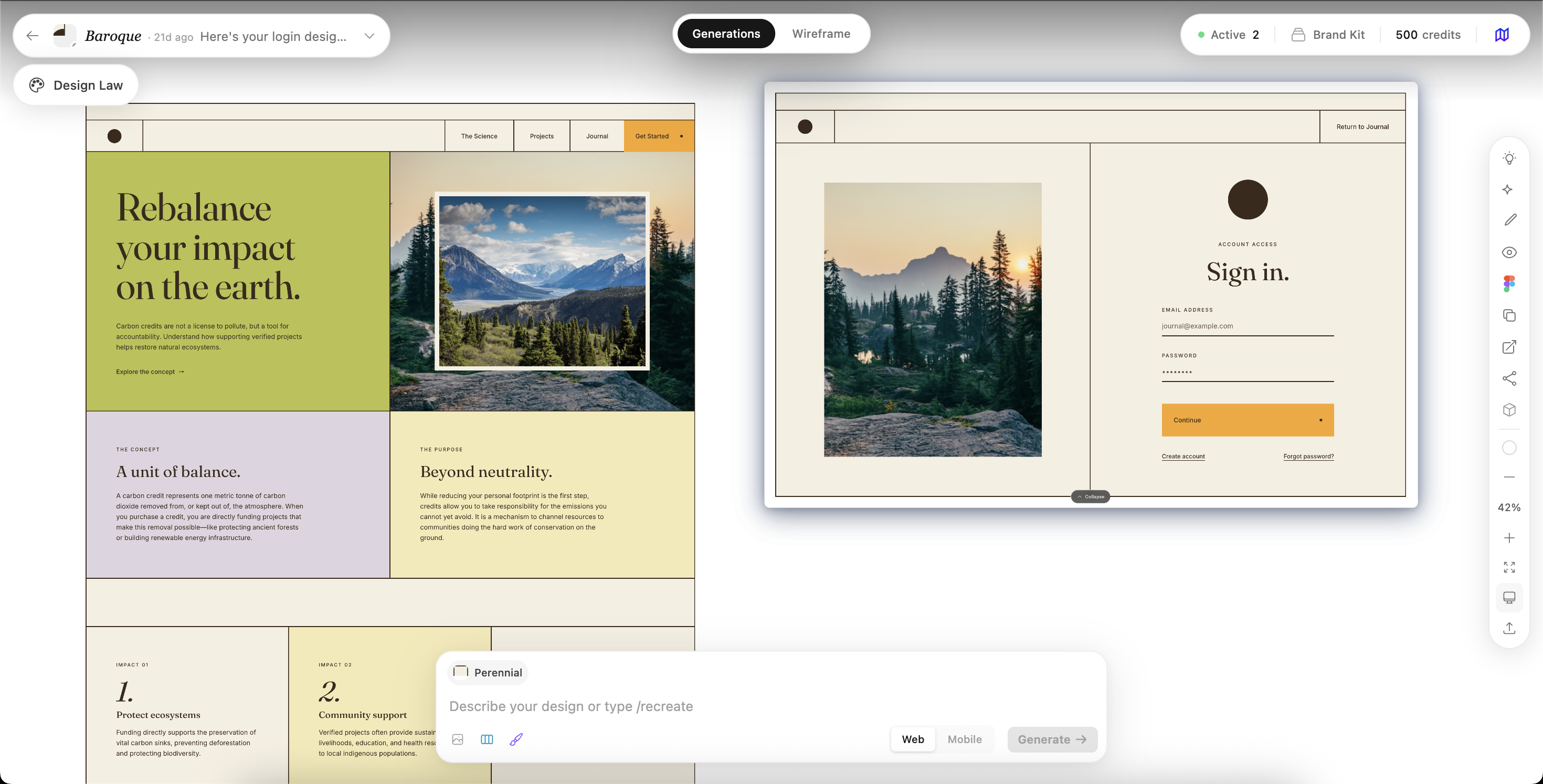This screenshot has width=1543, height=784.
Task: Open the map icon in top bar
Action: pos(1502,35)
